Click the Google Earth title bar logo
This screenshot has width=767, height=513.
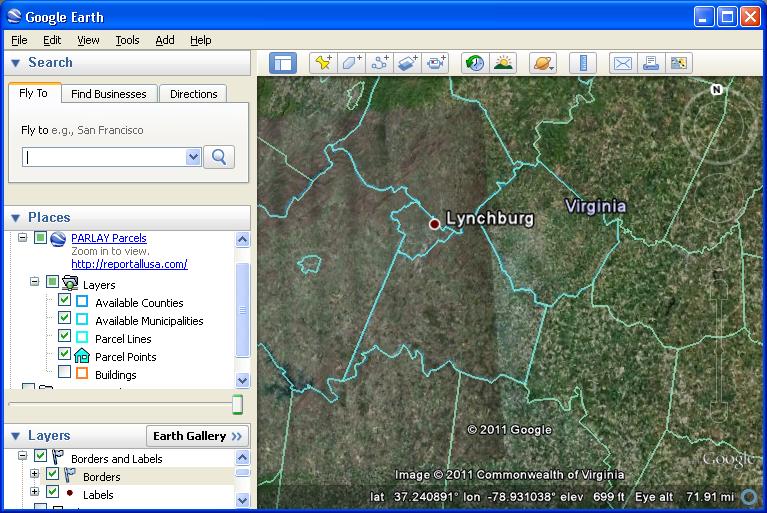14,17
